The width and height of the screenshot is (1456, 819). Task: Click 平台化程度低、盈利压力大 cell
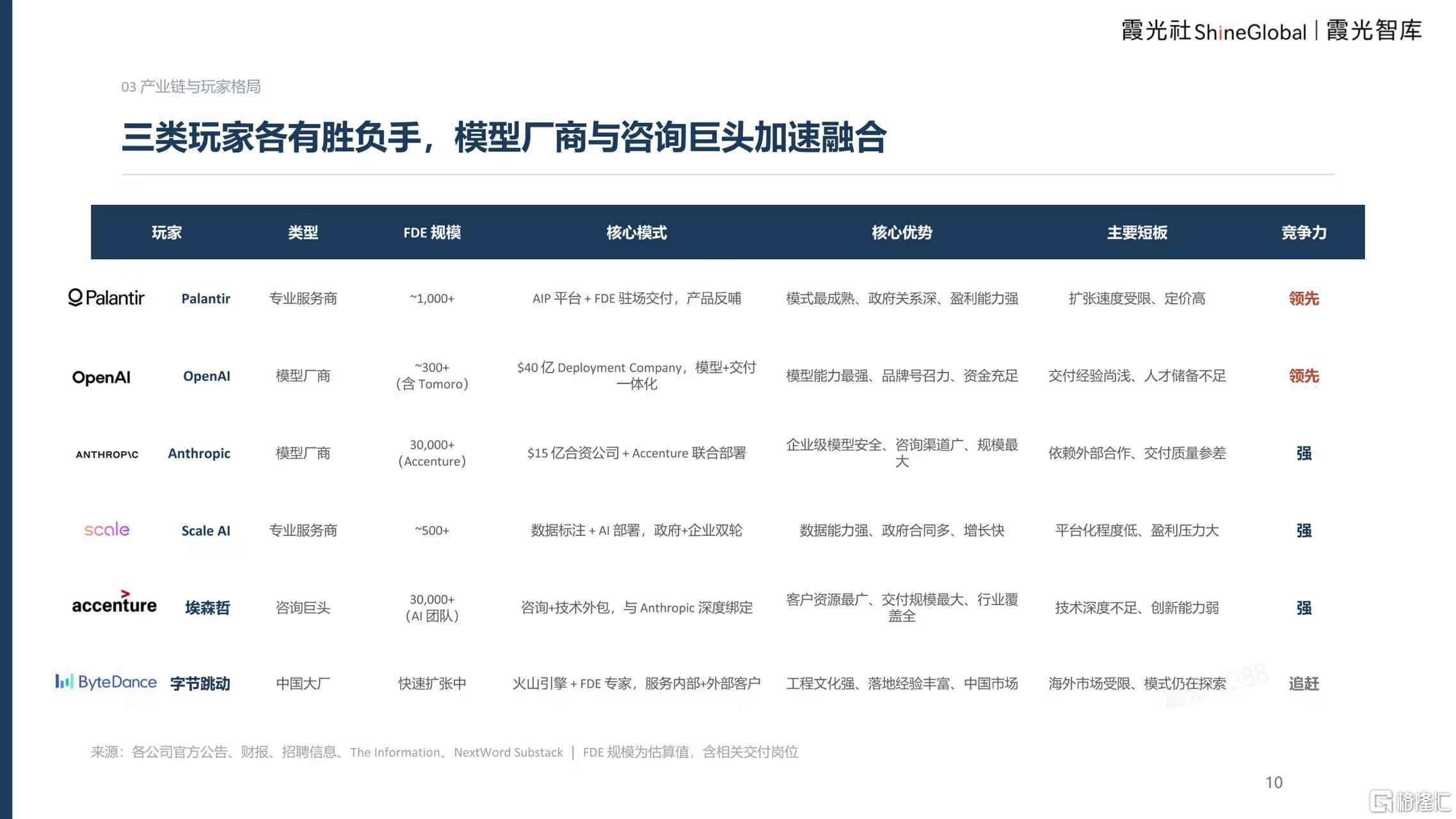click(x=1137, y=531)
